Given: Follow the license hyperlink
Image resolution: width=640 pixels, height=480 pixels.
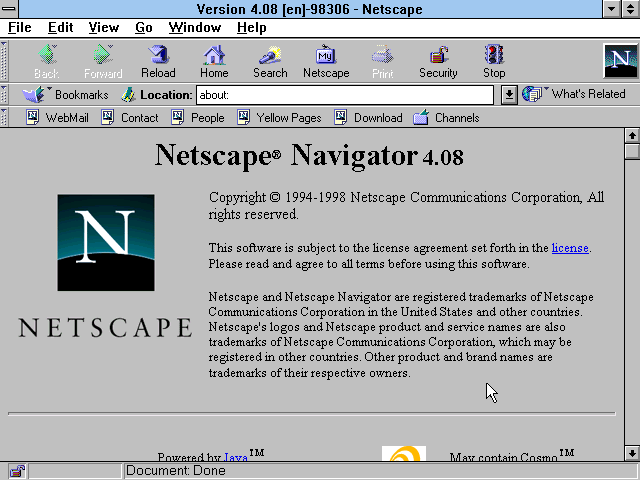Looking at the screenshot, I should pyautogui.click(x=570, y=248).
